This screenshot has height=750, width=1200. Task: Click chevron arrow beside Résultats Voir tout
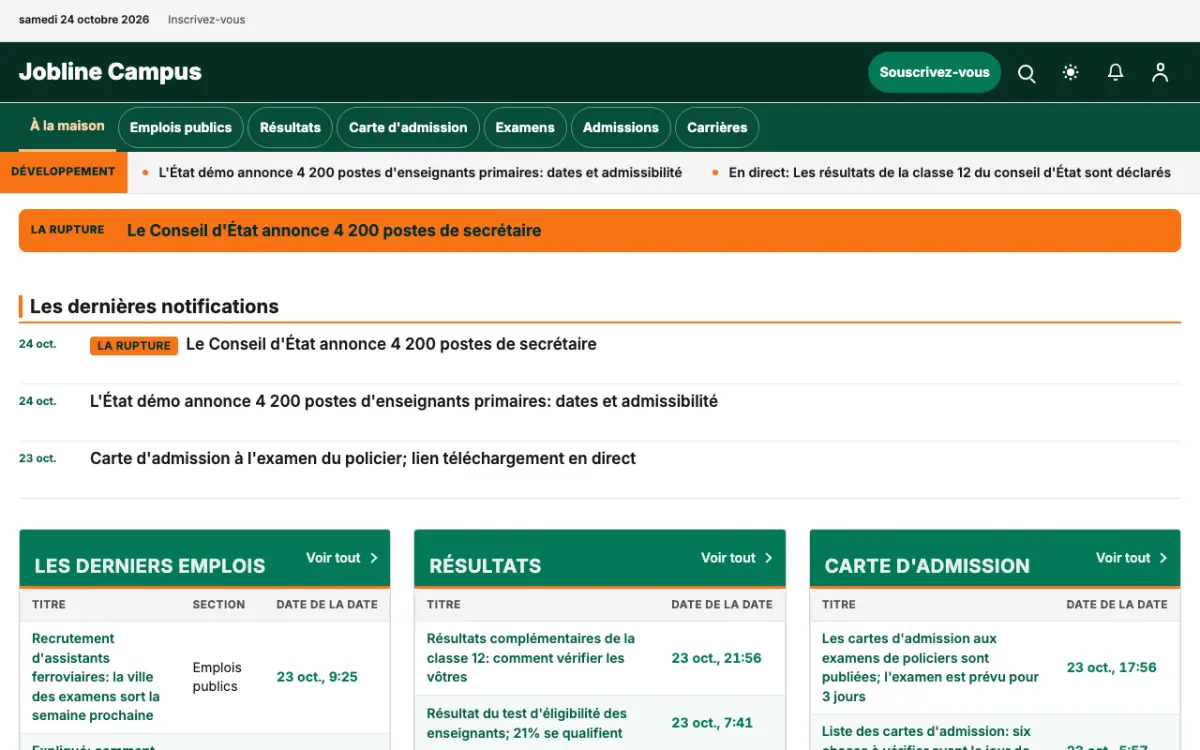point(769,558)
